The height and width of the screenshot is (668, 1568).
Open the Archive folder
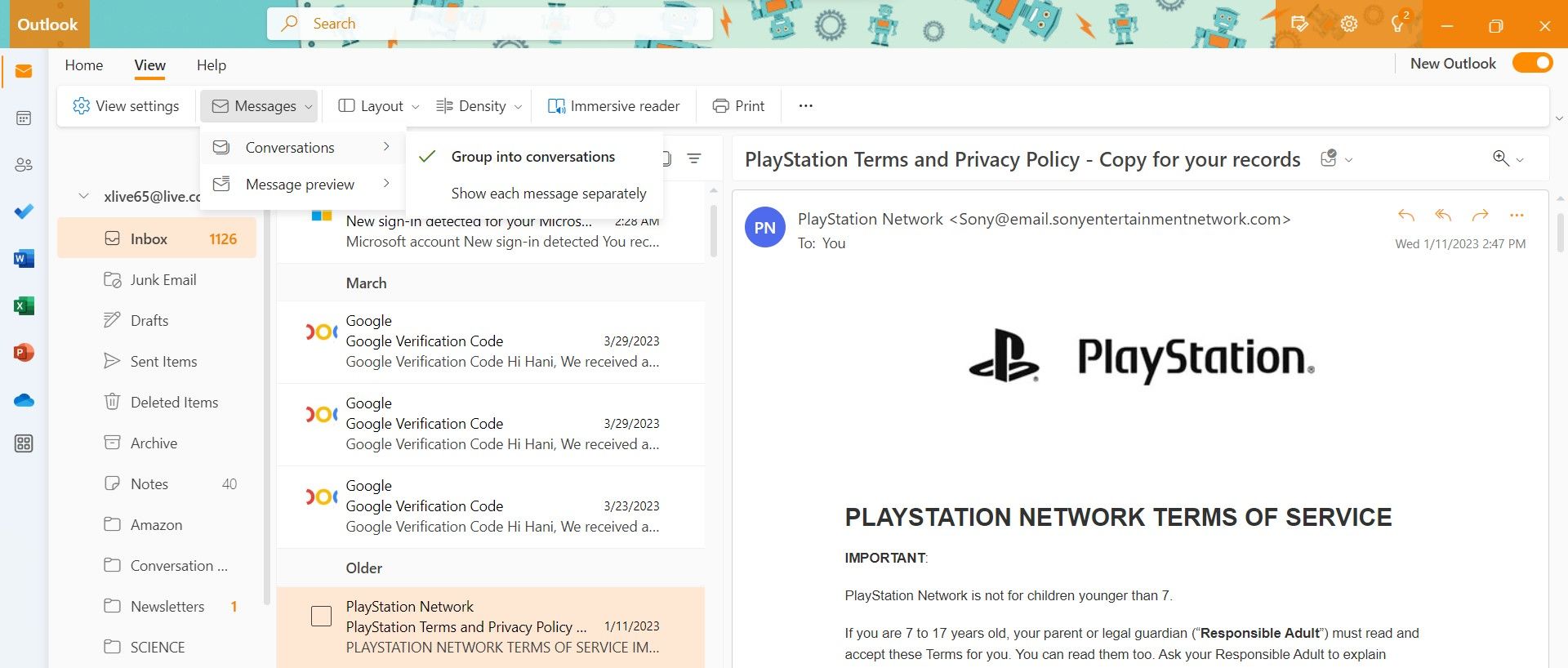pos(157,443)
